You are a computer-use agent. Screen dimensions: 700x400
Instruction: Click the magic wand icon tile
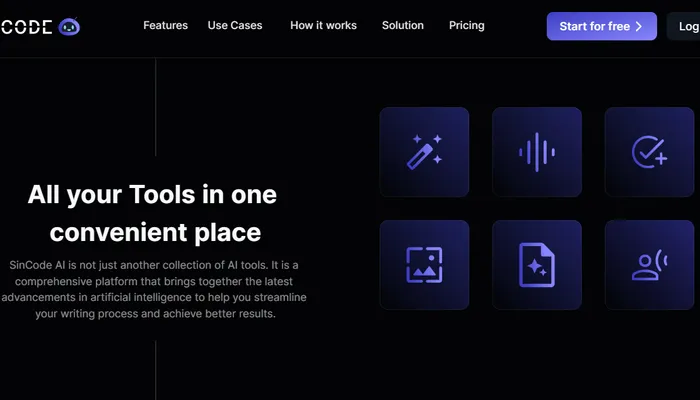(x=424, y=152)
